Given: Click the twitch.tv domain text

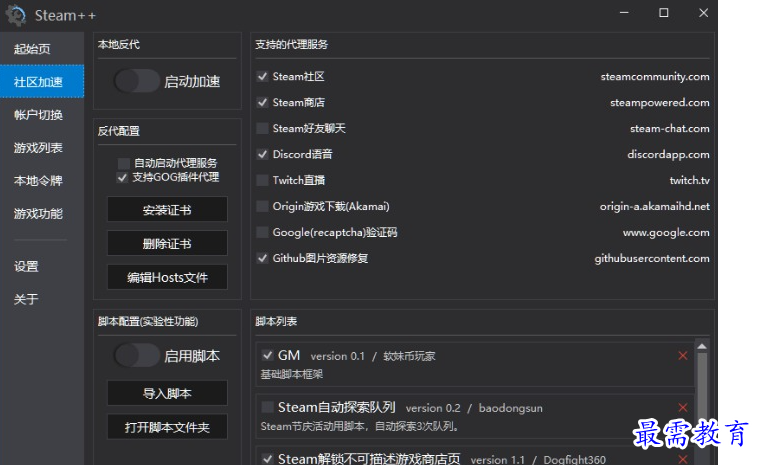Looking at the screenshot, I should pos(689,181).
